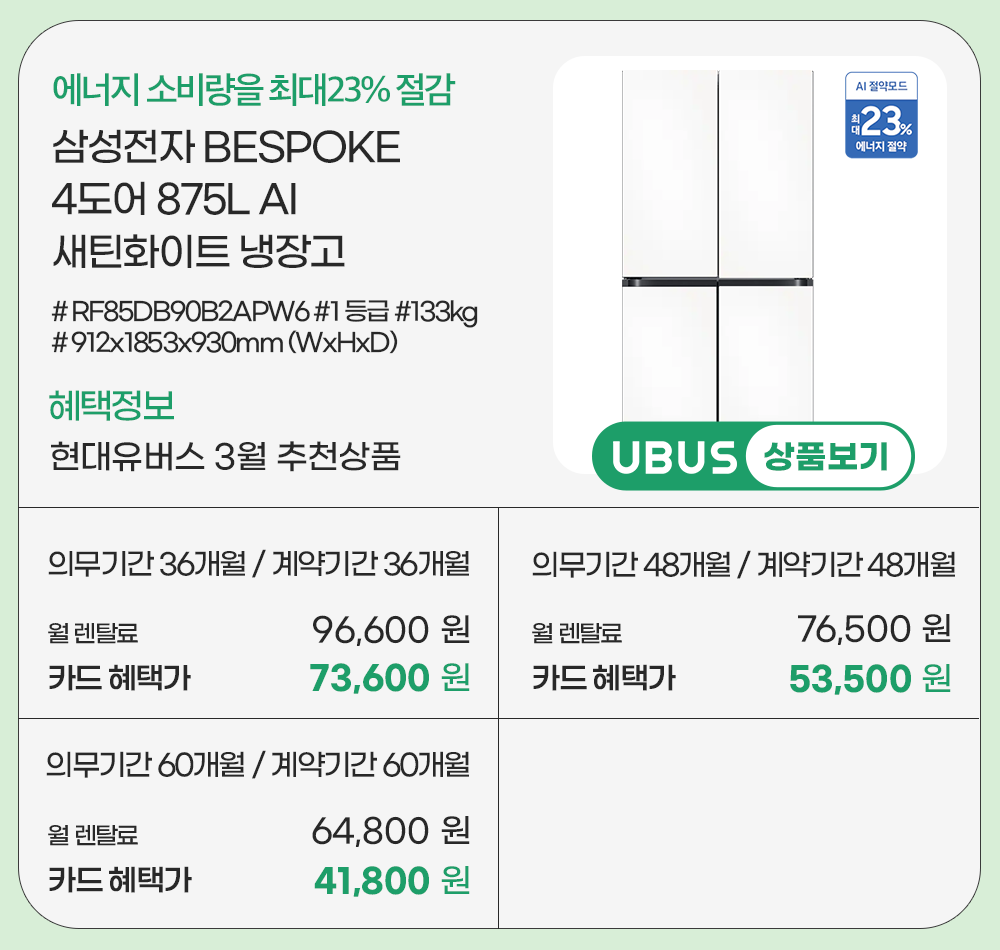The image size is (1000, 950).
Task: Choose the 36개월 contract period plan
Action: point(258,565)
